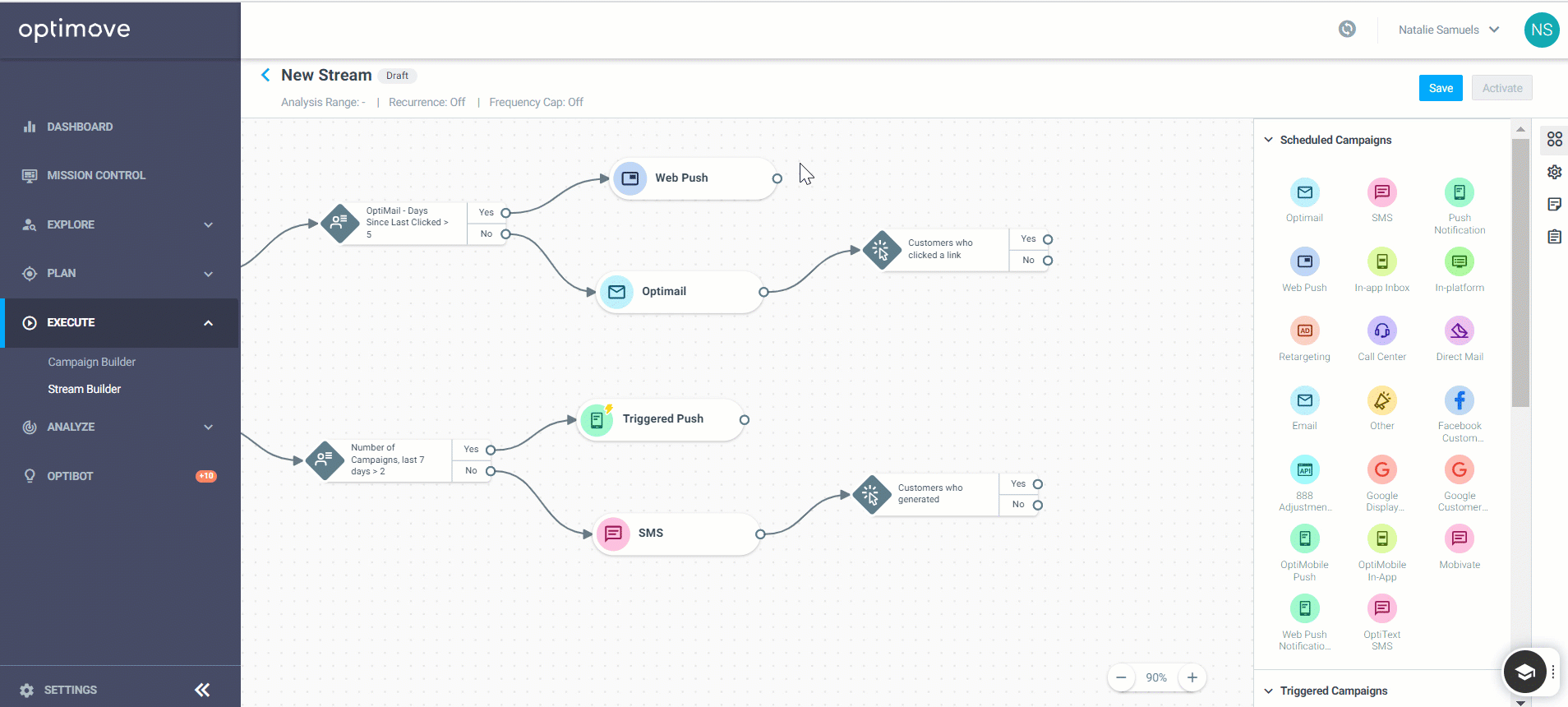The image size is (1568, 707).
Task: Collapse the Scheduled Campaigns section
Action: [1269, 140]
